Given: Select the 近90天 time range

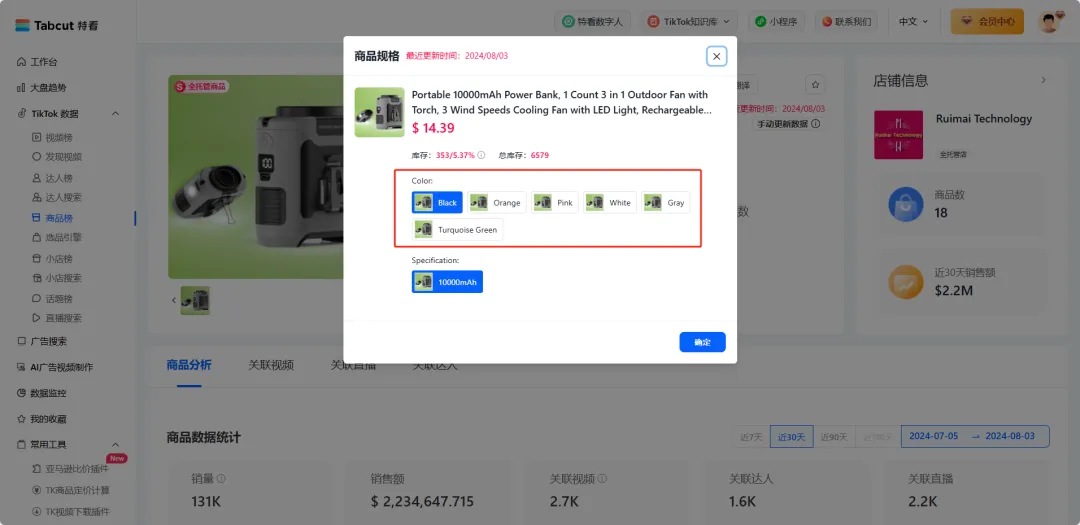Looking at the screenshot, I should coord(833,437).
